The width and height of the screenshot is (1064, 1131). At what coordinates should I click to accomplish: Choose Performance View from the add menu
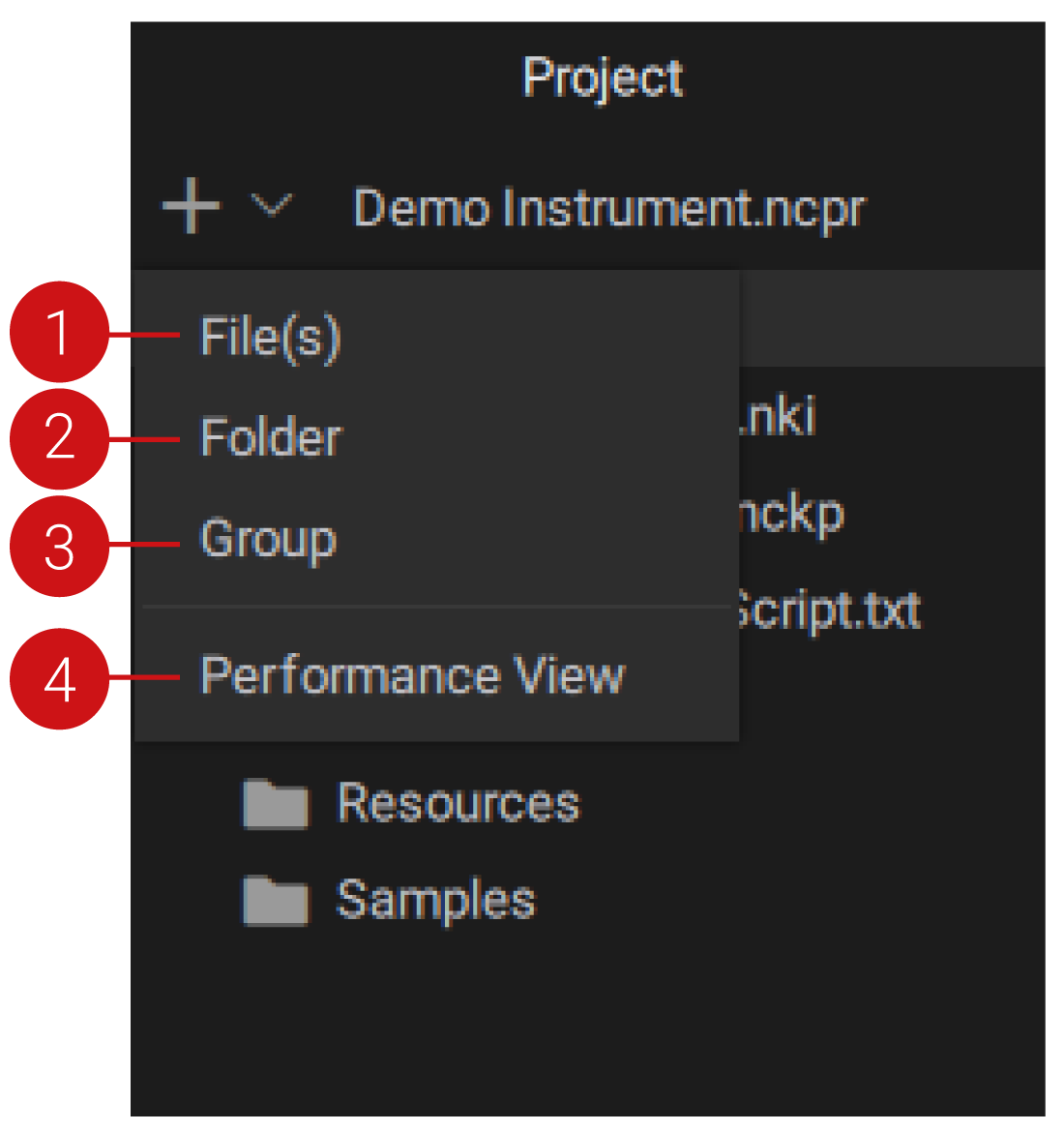(413, 675)
